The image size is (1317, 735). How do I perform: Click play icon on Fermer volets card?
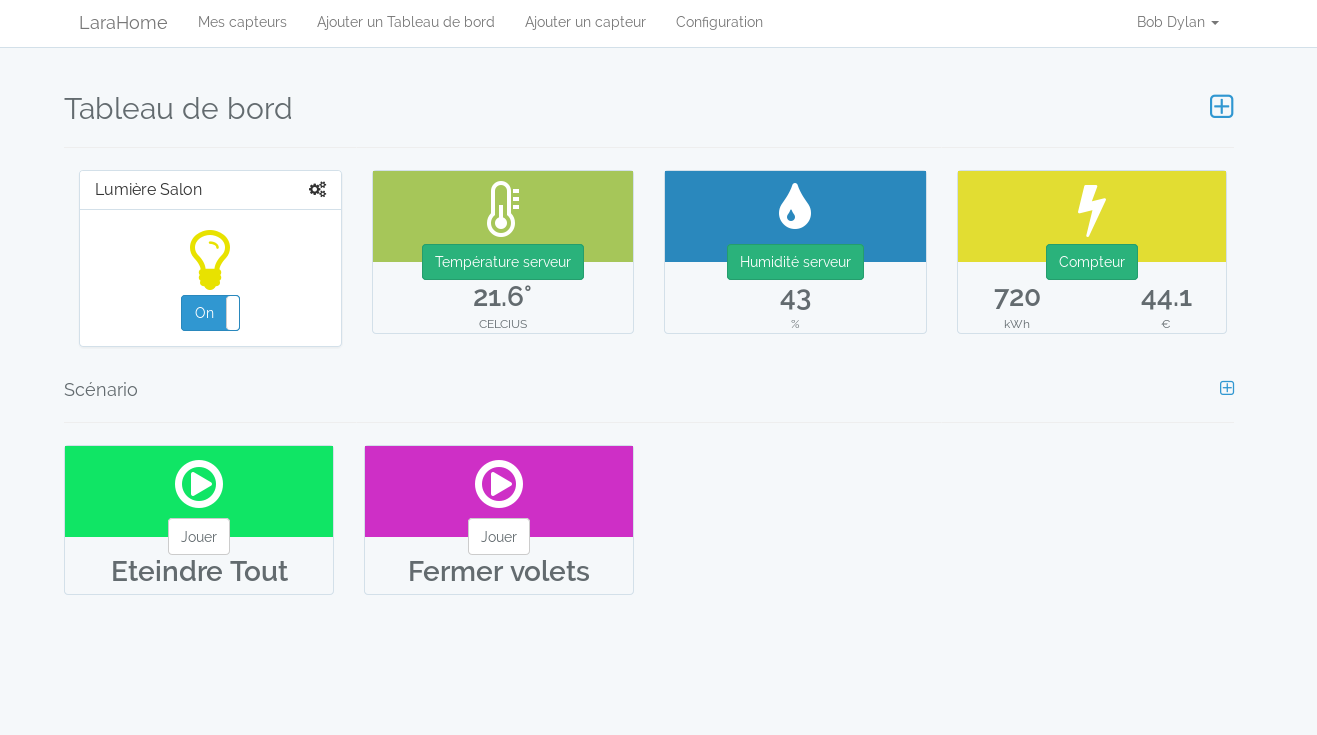[499, 484]
